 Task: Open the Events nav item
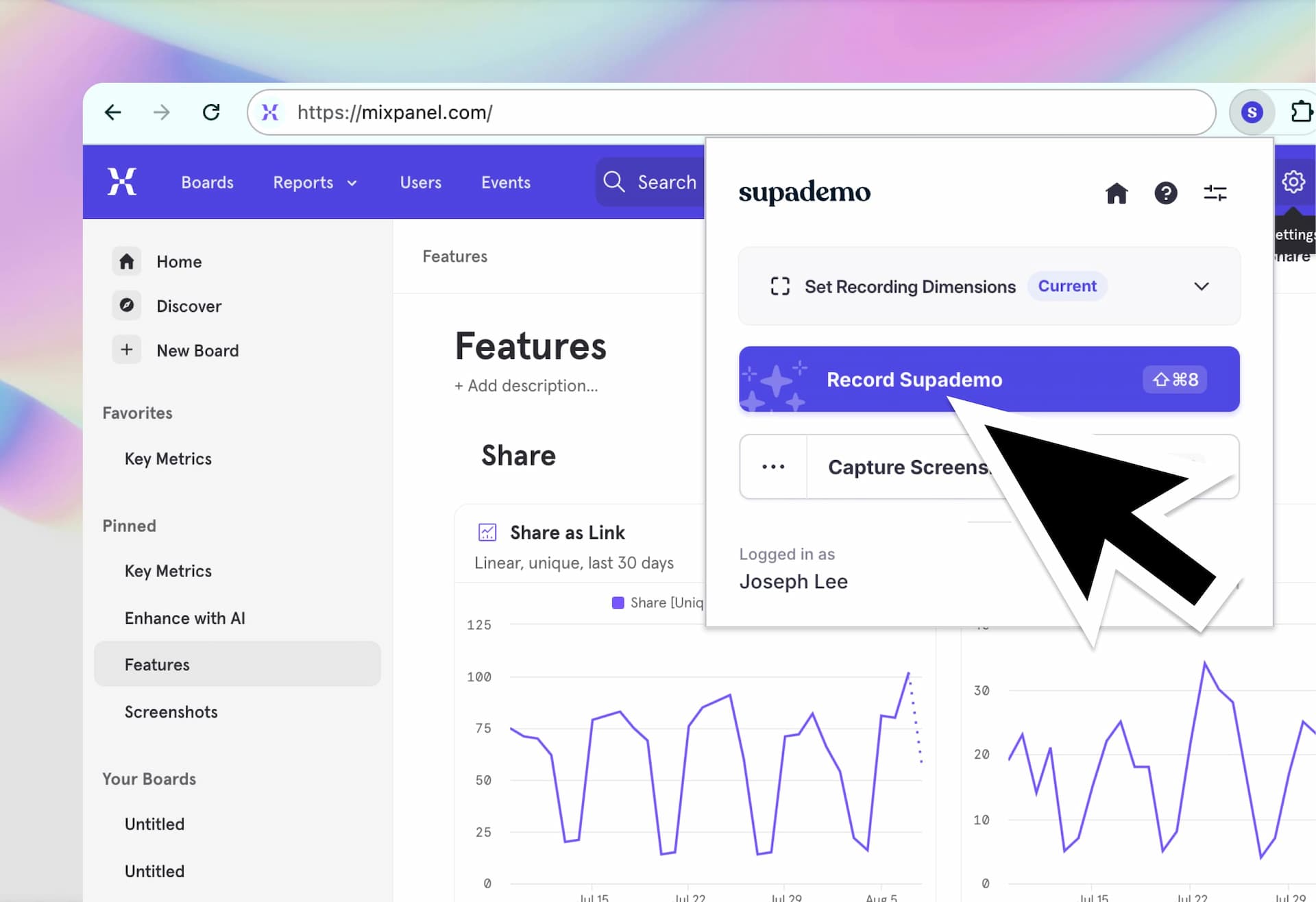click(506, 182)
